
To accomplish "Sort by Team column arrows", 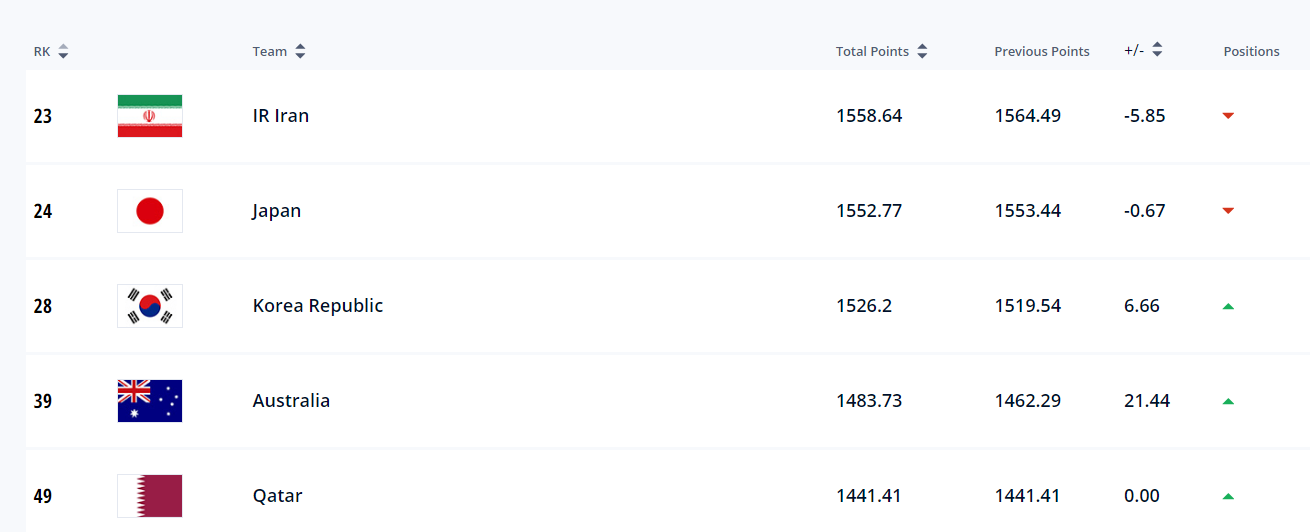I will (300, 51).
